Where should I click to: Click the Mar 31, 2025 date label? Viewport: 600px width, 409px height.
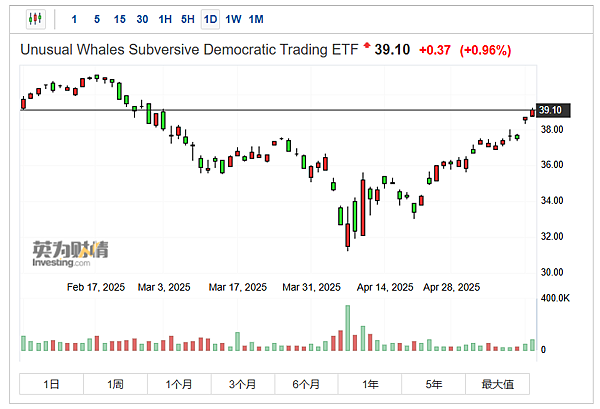point(311,287)
